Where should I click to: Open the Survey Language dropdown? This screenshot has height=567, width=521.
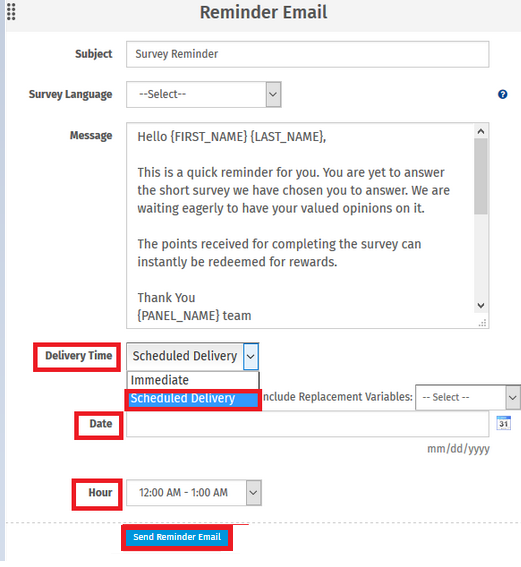pyautogui.click(x=204, y=94)
